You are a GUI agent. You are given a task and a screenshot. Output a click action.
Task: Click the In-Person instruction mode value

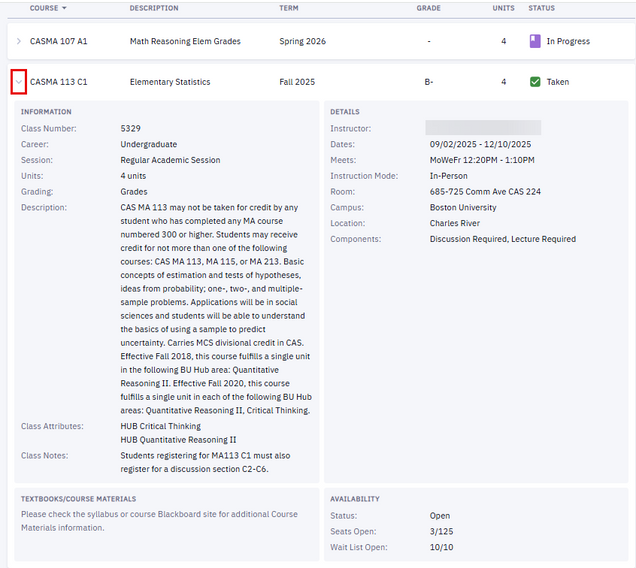pos(449,176)
